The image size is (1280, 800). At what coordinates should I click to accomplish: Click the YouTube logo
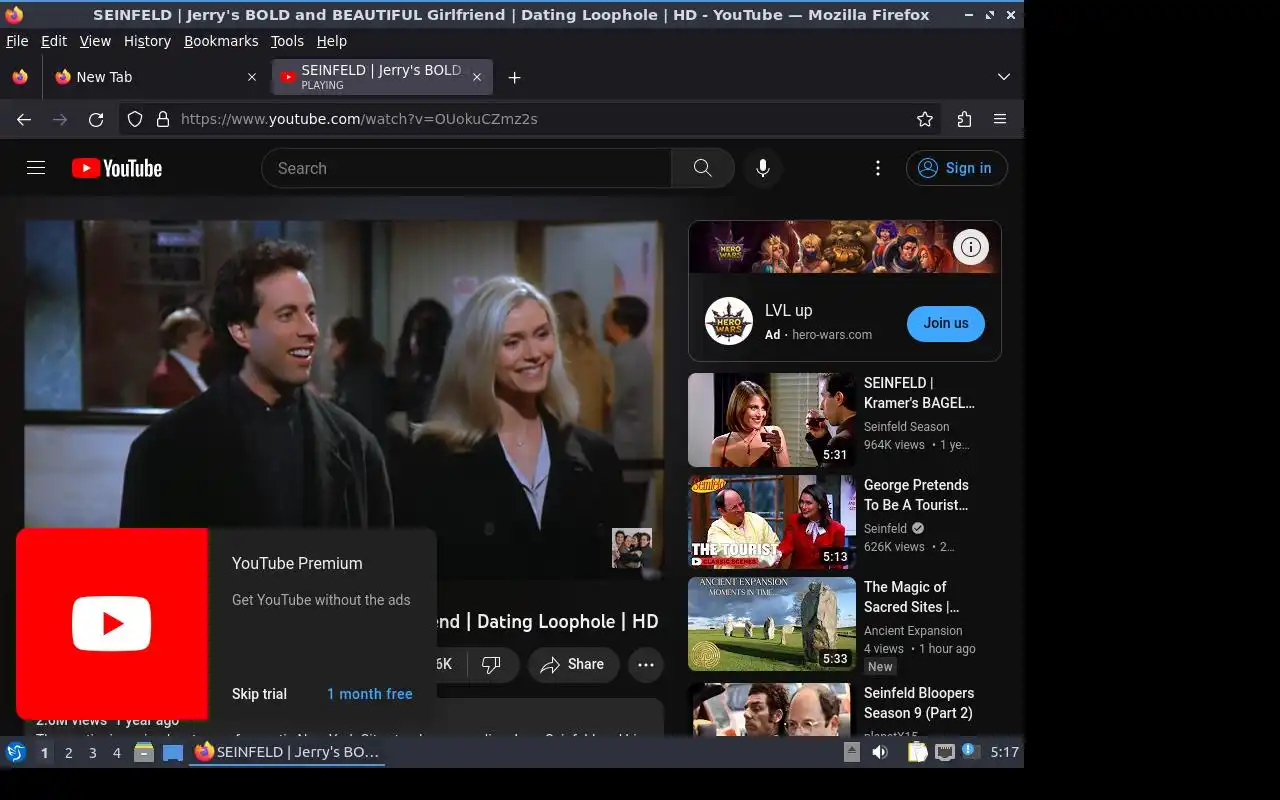pos(117,168)
